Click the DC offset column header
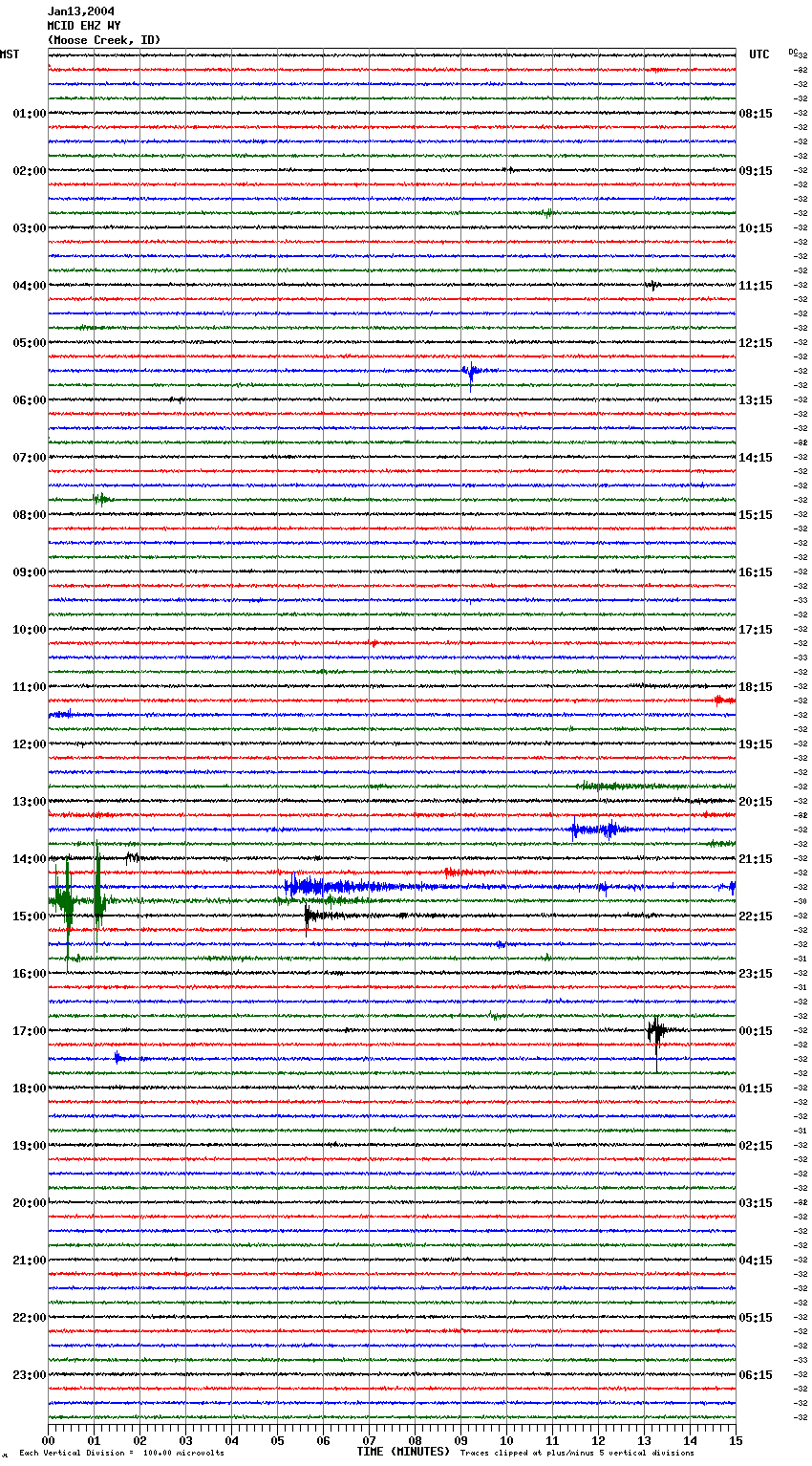Image resolution: width=812 pixels, height=1466 pixels. coord(794,52)
